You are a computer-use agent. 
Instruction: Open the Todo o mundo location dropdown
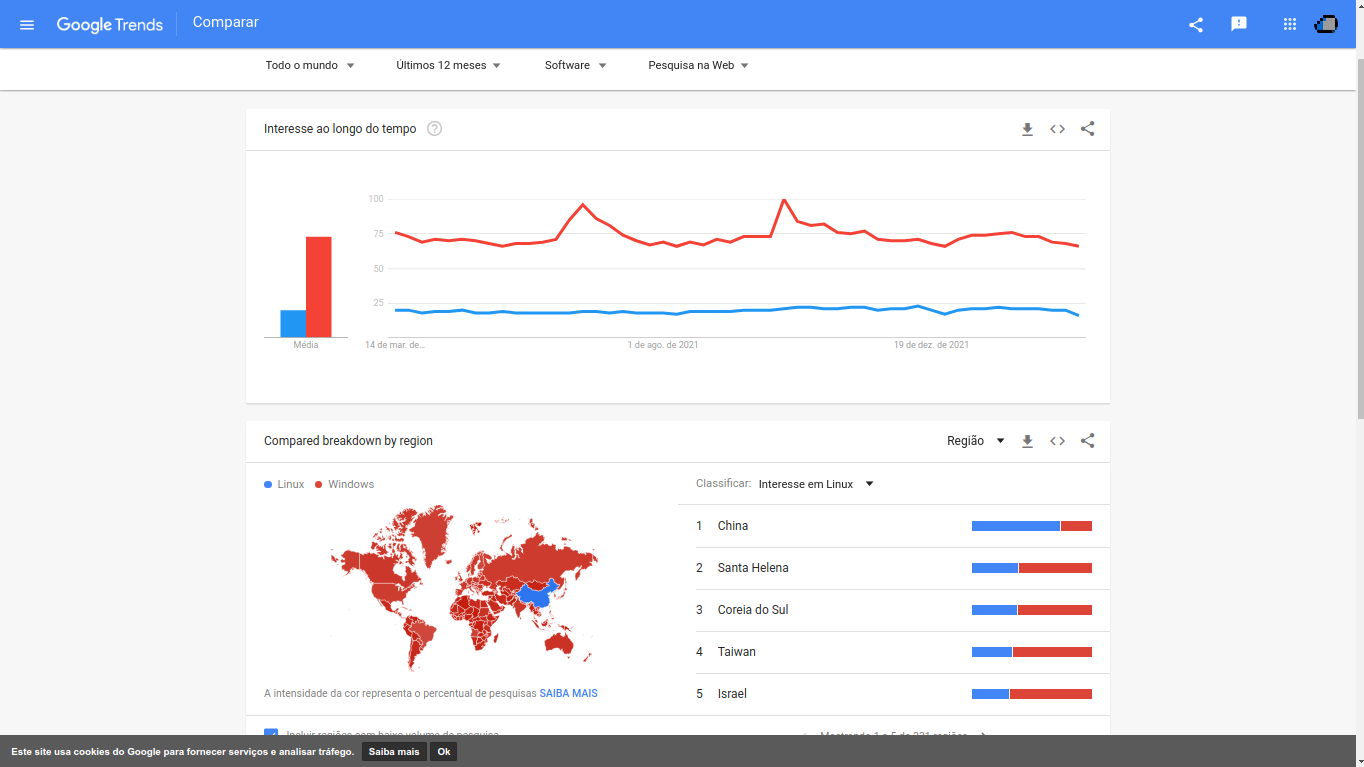[x=310, y=65]
